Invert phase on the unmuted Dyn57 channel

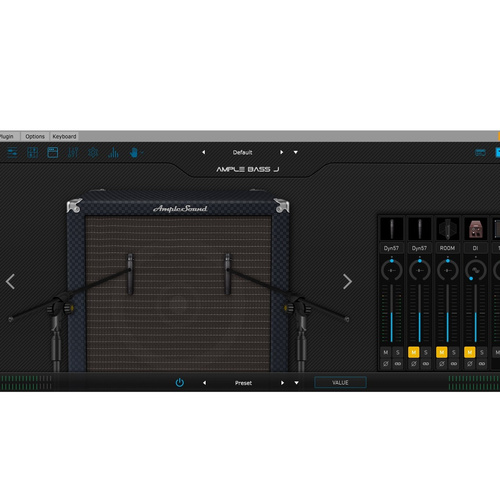tap(386, 364)
